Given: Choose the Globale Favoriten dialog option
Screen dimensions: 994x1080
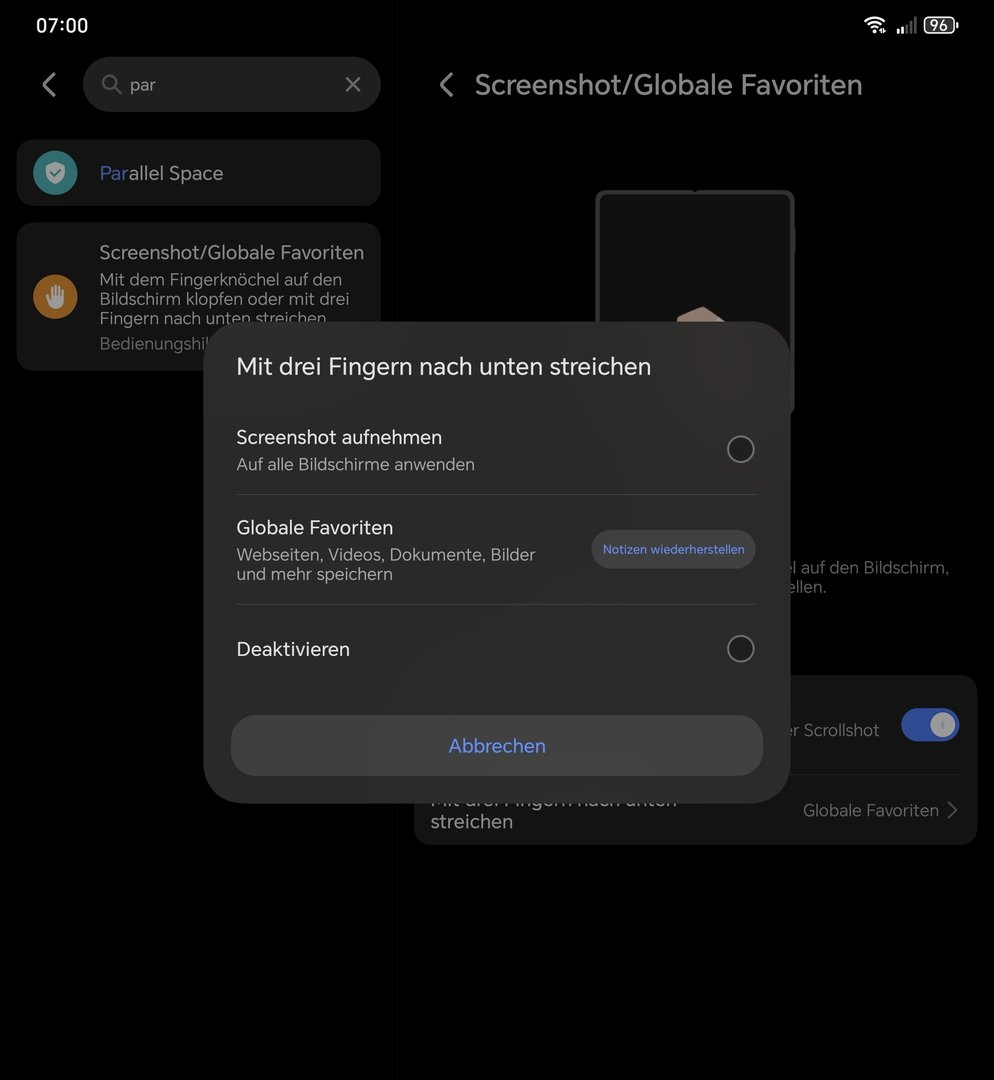Looking at the screenshot, I should coord(390,549).
